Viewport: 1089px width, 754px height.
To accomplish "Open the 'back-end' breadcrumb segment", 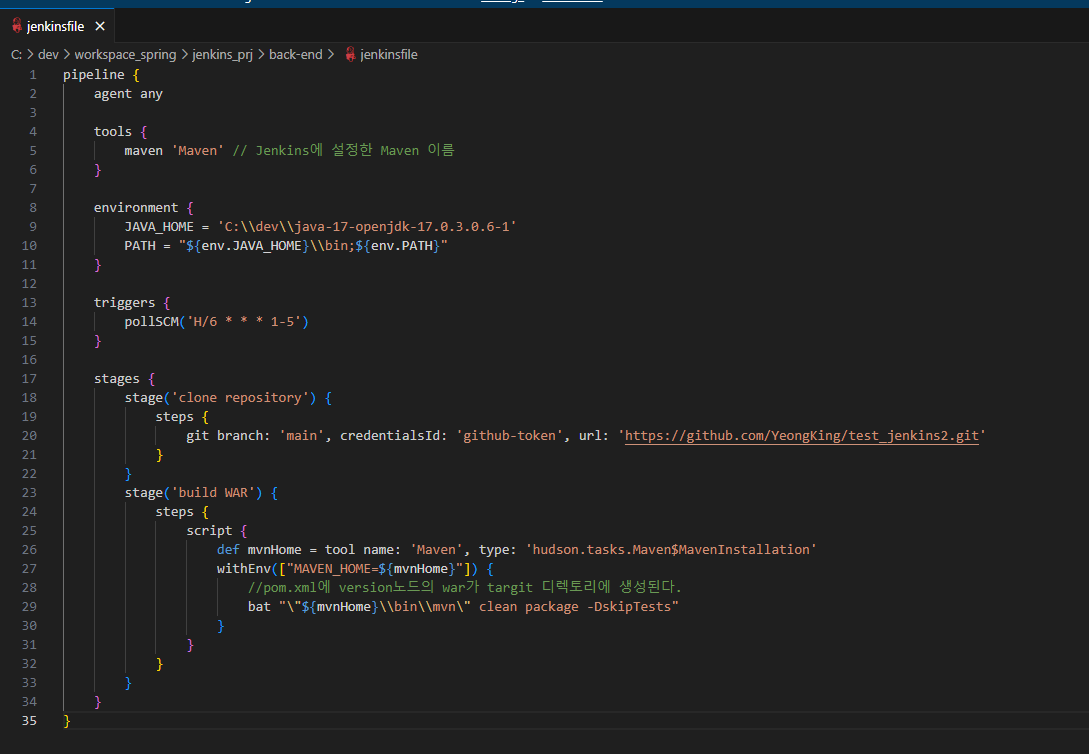I will click(296, 54).
